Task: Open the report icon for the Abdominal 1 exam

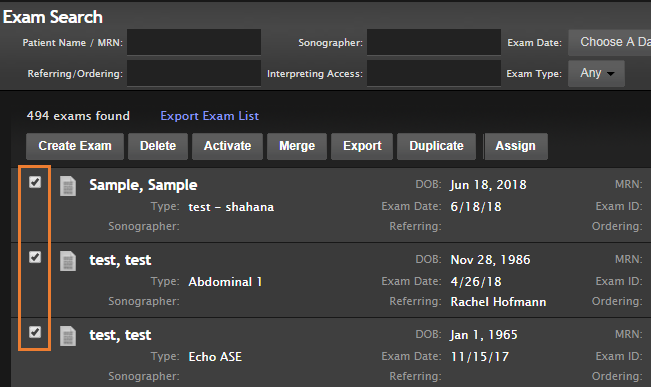Action: (68, 261)
